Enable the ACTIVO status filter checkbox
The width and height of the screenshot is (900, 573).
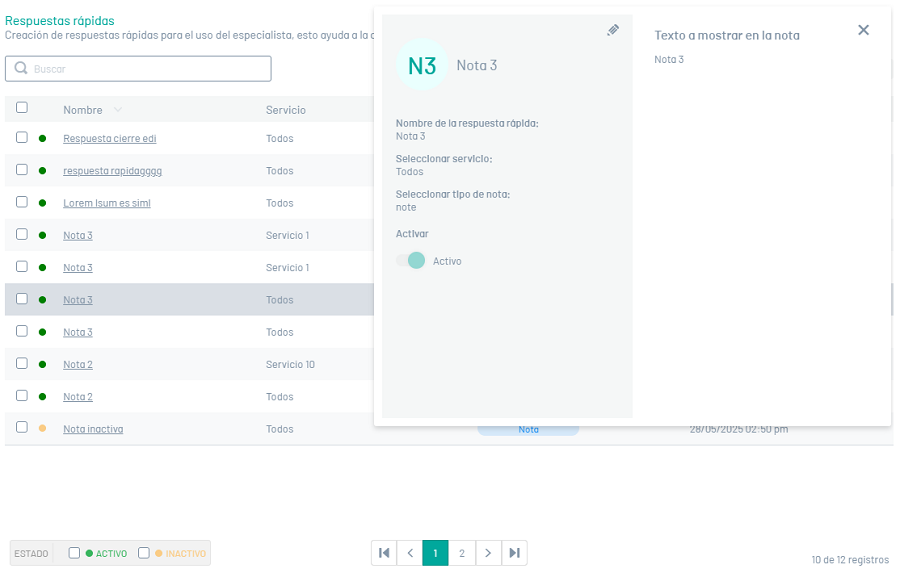(x=74, y=553)
